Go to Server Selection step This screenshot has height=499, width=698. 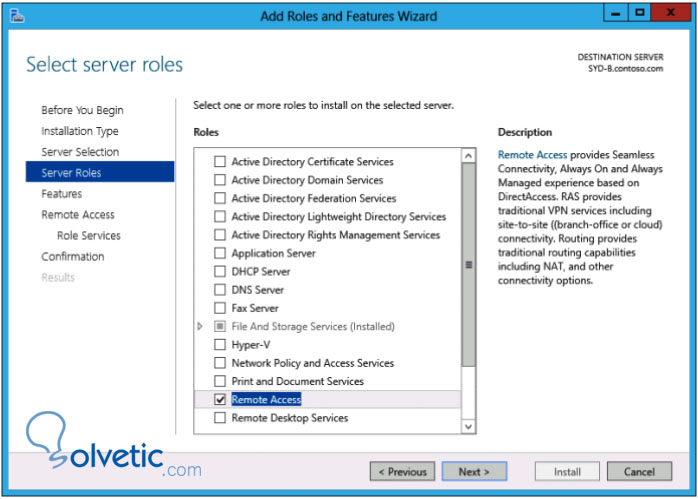pyautogui.click(x=80, y=152)
